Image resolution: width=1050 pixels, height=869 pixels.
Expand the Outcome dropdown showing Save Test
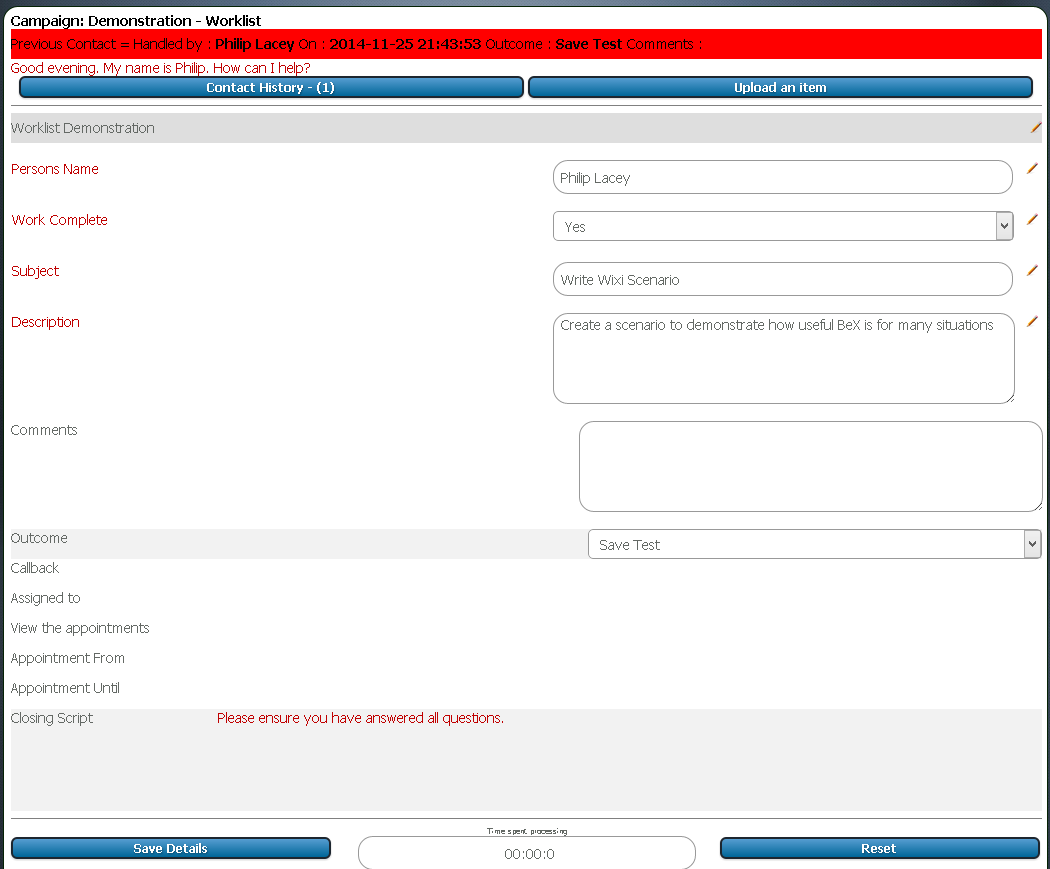pyautogui.click(x=814, y=545)
